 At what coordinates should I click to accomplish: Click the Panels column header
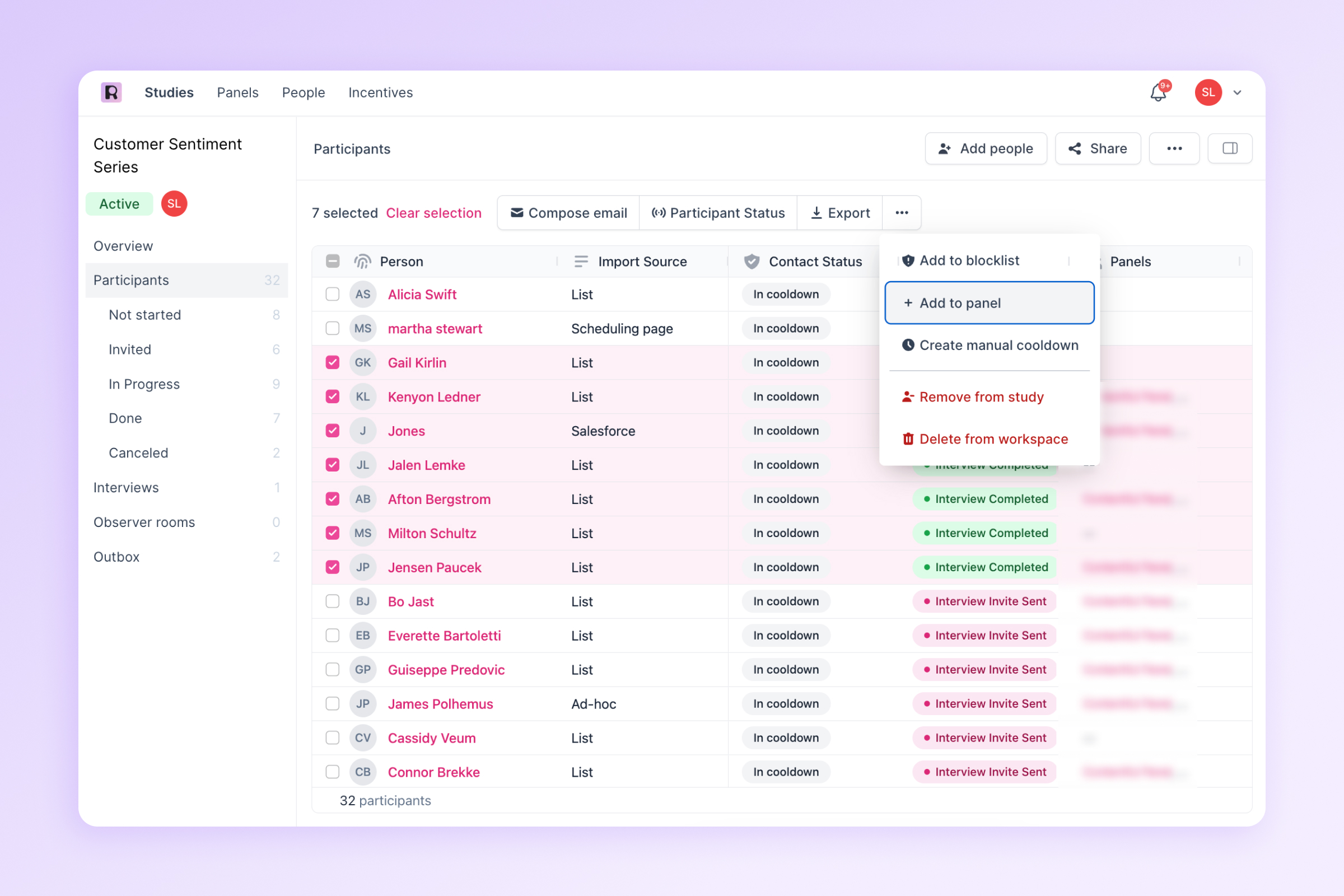(1130, 262)
